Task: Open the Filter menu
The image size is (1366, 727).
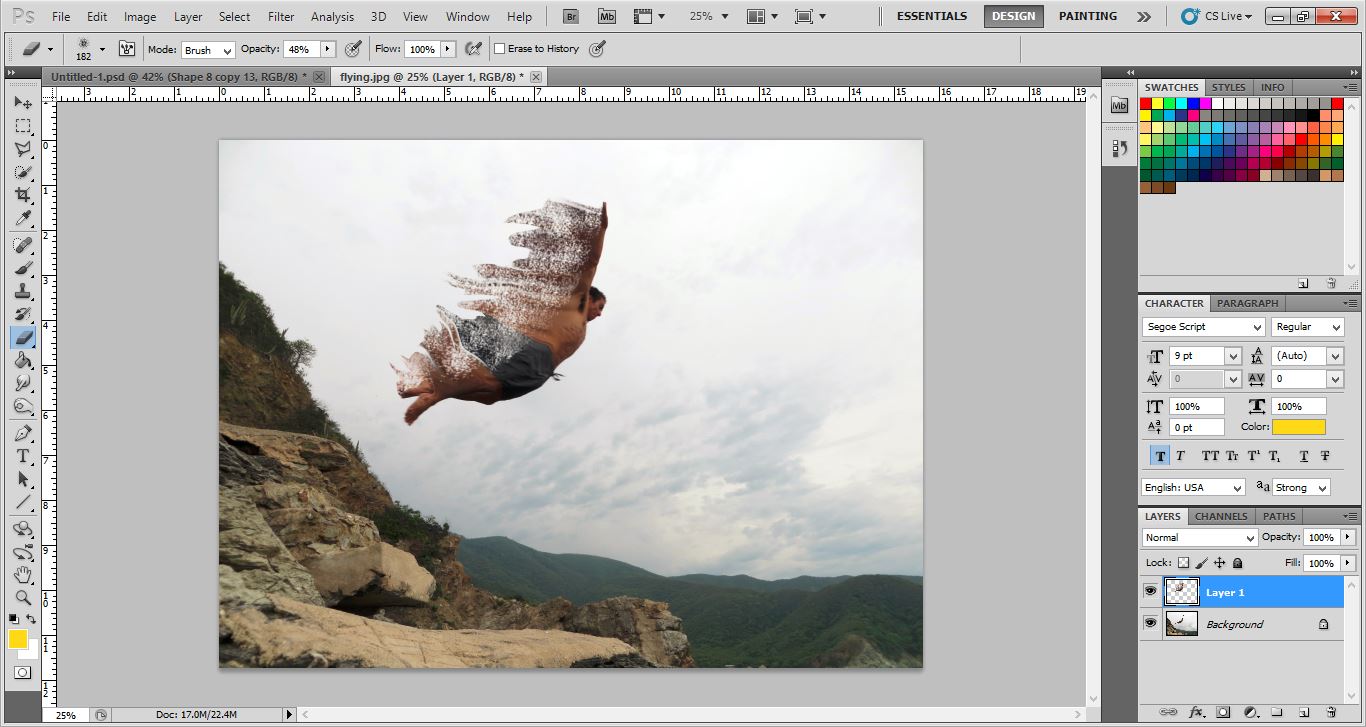Action: click(281, 16)
